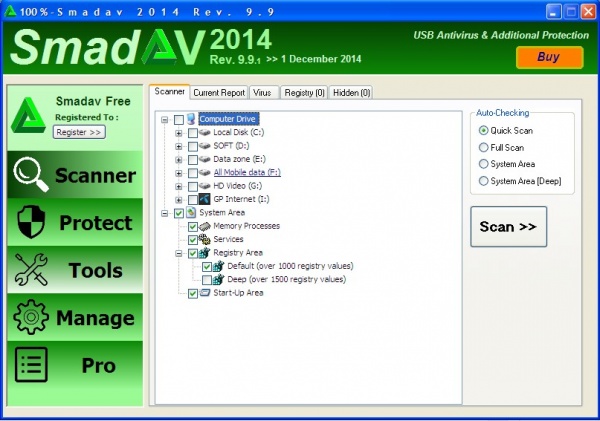Image resolution: width=600 pixels, height=421 pixels.
Task: Uncheck the Memory Processes checkbox
Action: 193,227
